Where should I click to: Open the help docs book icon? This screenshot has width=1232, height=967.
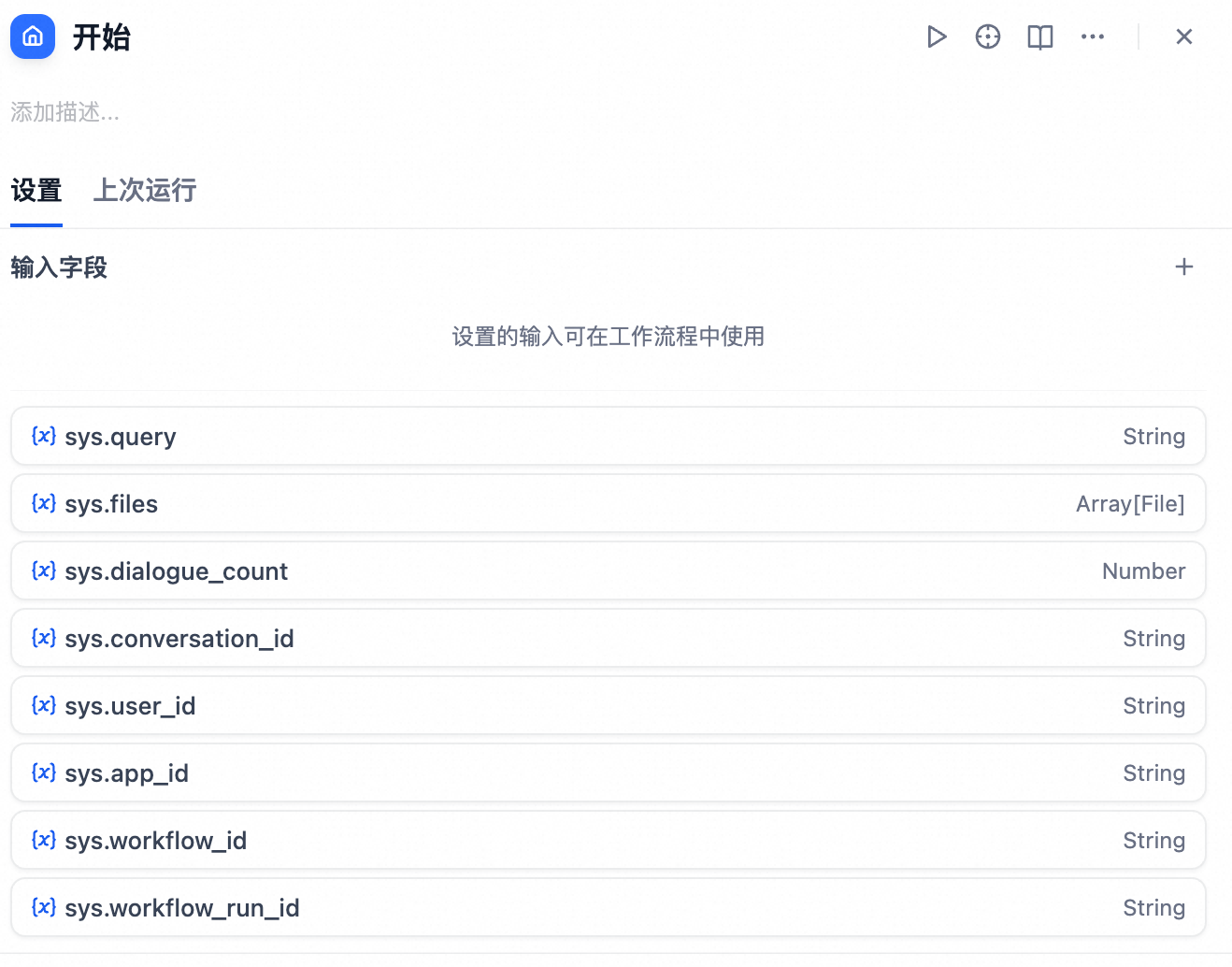[x=1040, y=36]
